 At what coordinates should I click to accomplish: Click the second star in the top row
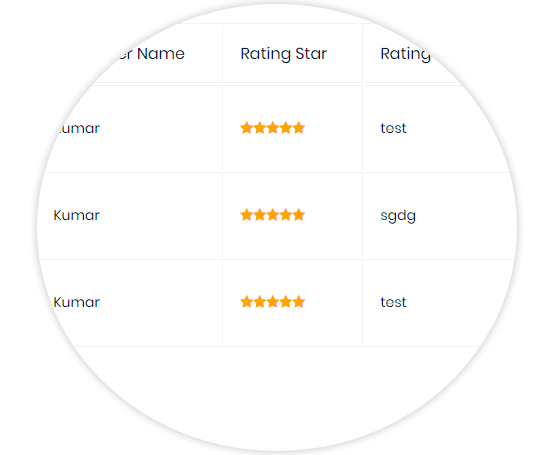click(260, 128)
